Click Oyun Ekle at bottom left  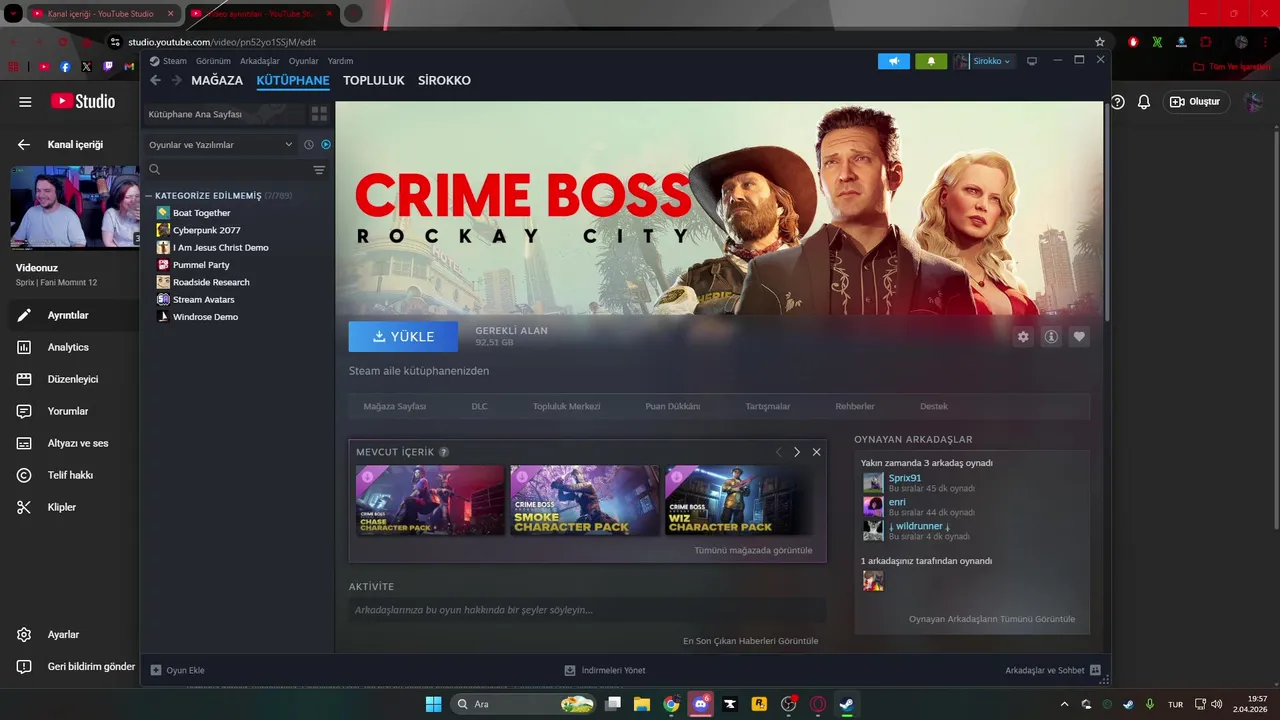coord(178,670)
